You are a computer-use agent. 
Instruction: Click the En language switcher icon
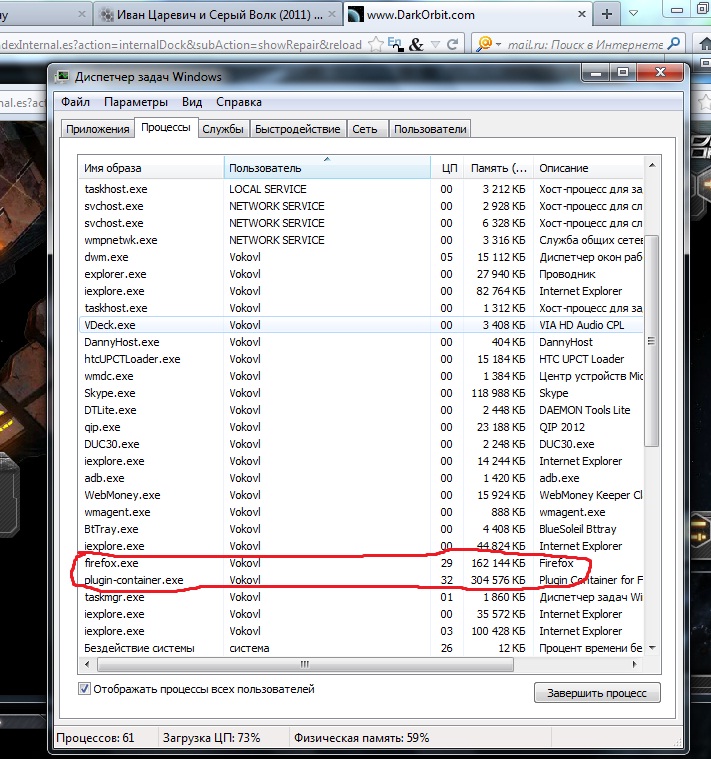(395, 45)
